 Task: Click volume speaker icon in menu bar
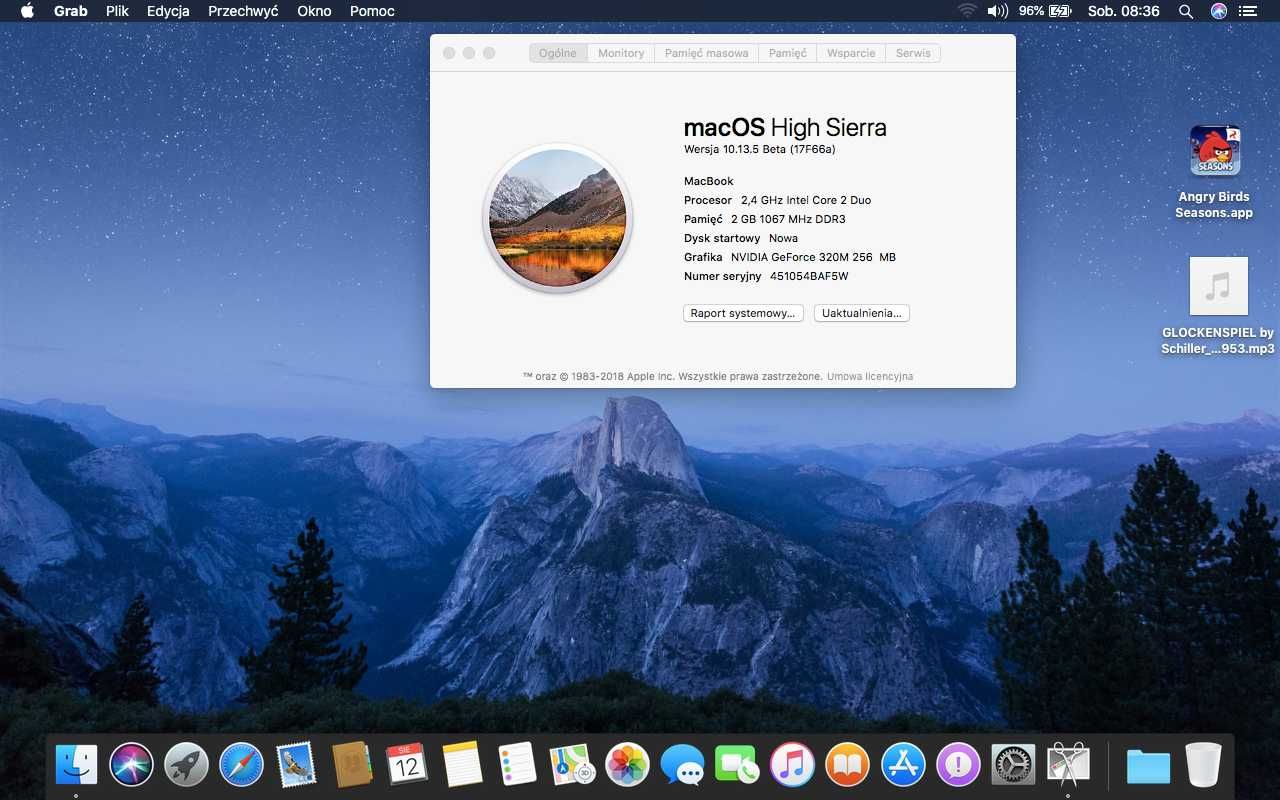997,11
